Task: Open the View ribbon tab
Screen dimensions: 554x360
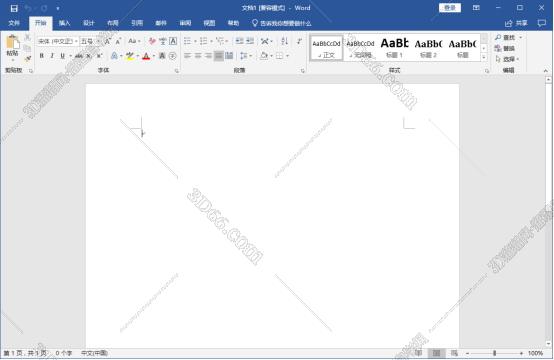Action: coord(209,23)
